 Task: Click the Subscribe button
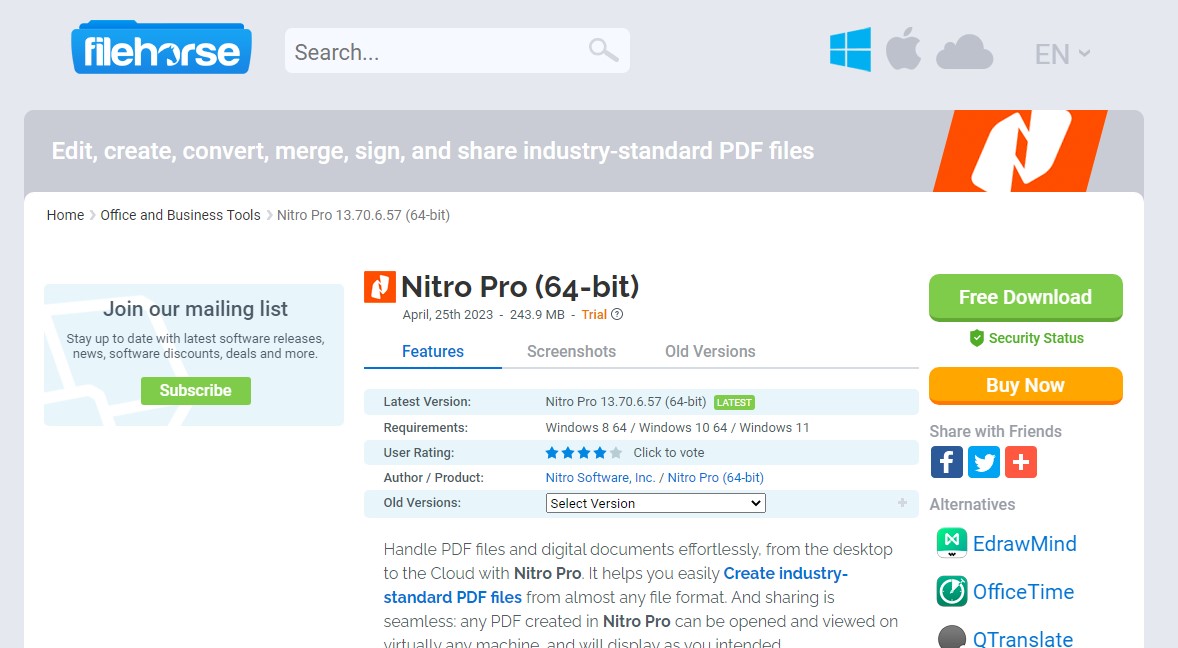click(195, 390)
